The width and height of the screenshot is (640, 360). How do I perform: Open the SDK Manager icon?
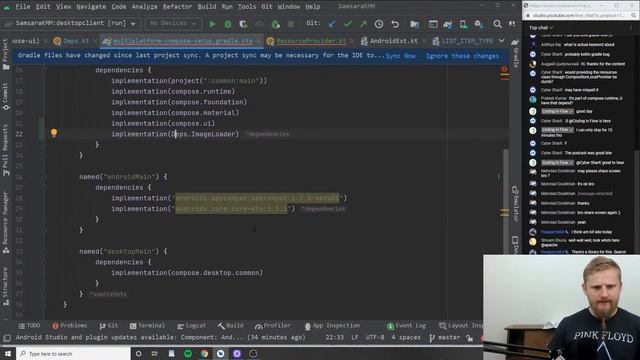pos(479,24)
